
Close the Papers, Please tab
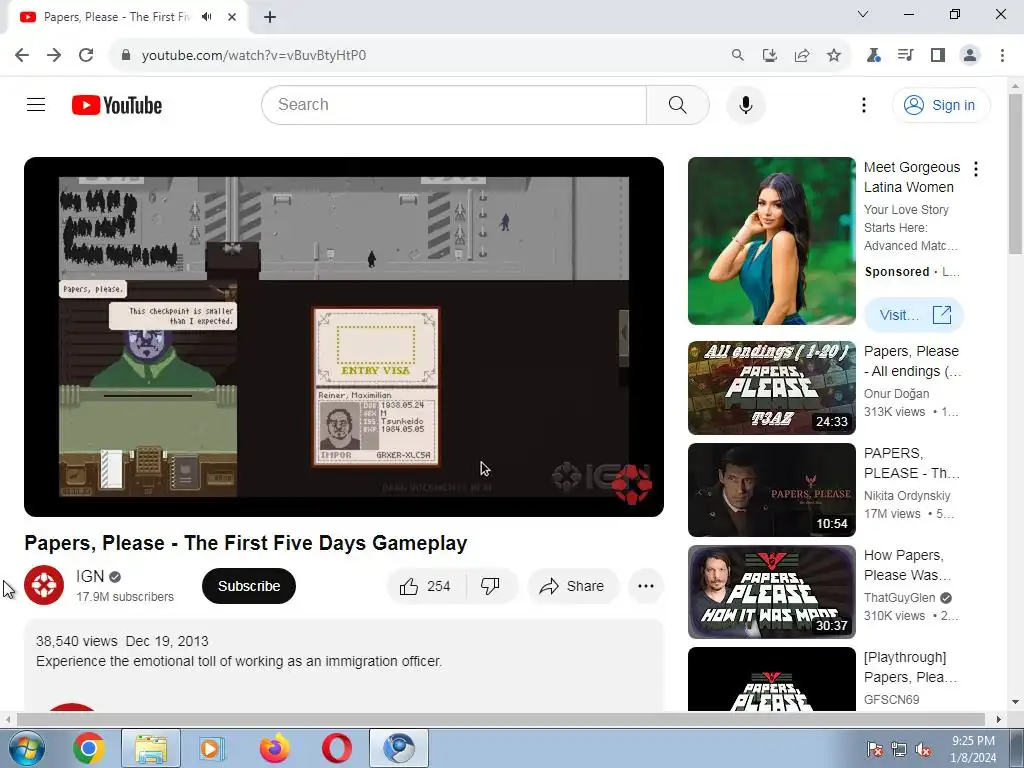pyautogui.click(x=231, y=17)
